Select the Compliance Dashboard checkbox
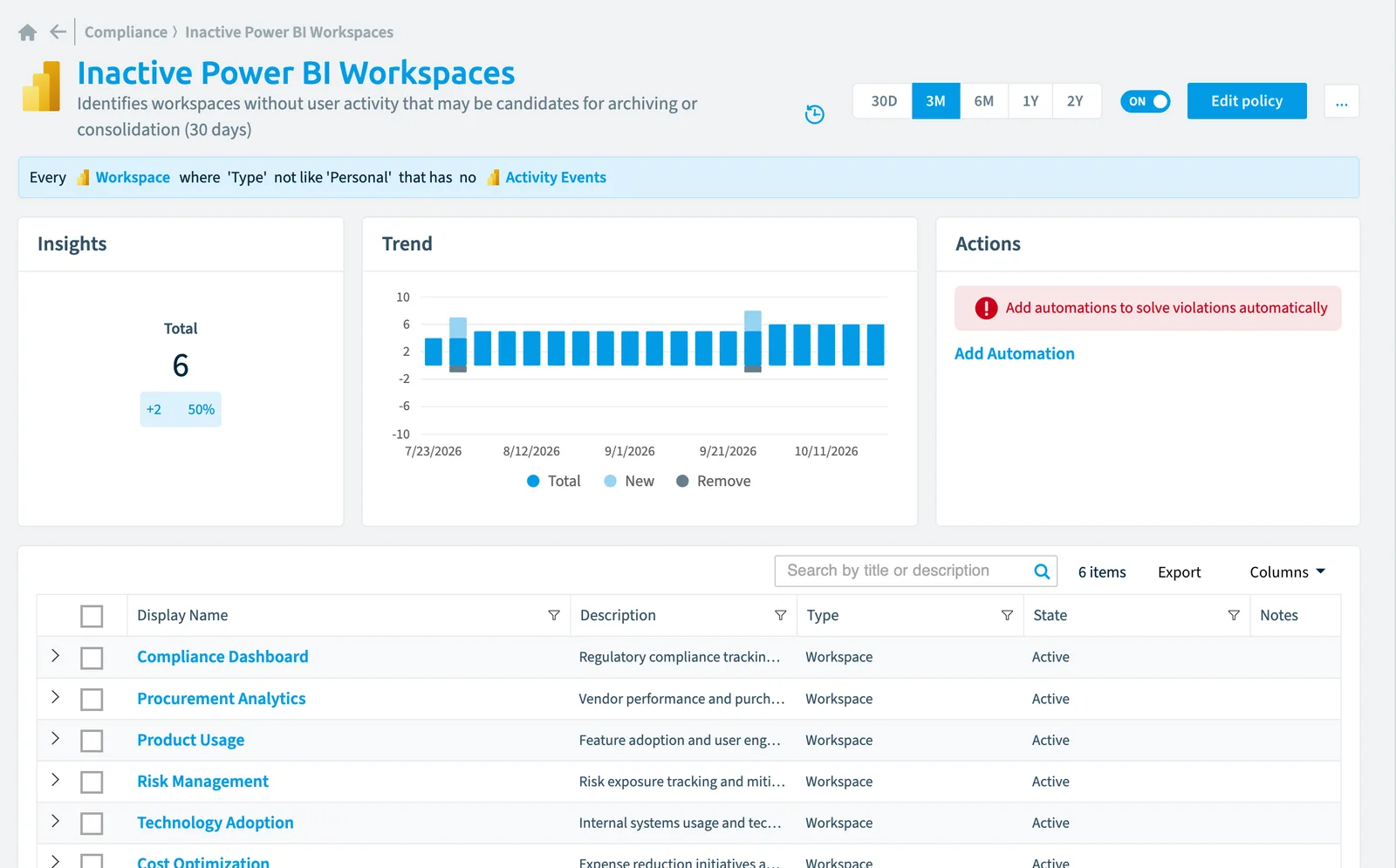This screenshot has width=1396, height=868. tap(92, 658)
